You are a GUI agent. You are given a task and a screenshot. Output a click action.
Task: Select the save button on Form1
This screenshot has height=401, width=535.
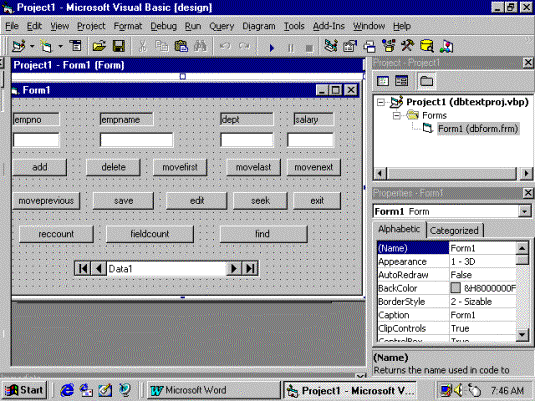click(123, 201)
